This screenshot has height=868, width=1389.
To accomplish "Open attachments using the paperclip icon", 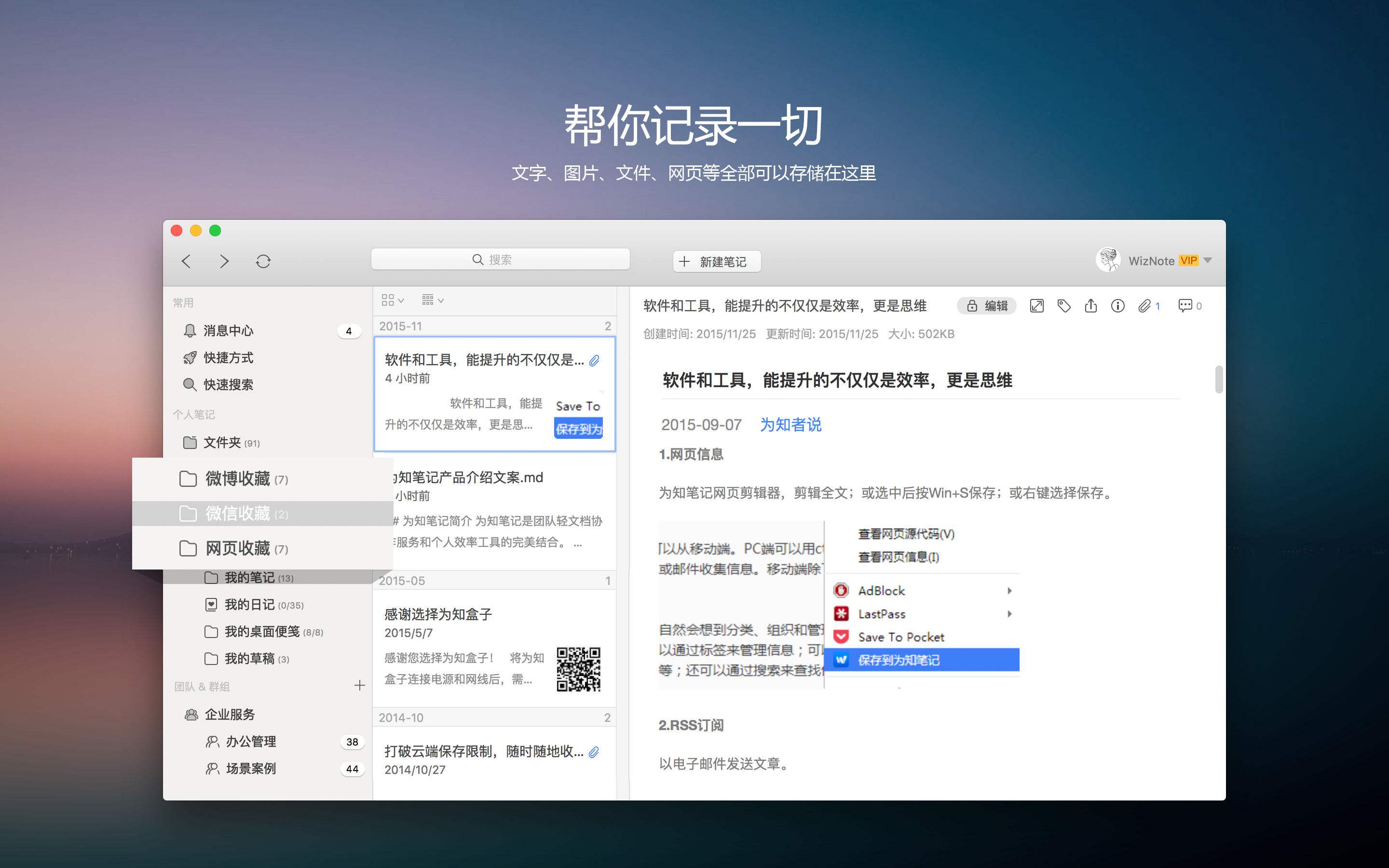I will tap(1146, 305).
